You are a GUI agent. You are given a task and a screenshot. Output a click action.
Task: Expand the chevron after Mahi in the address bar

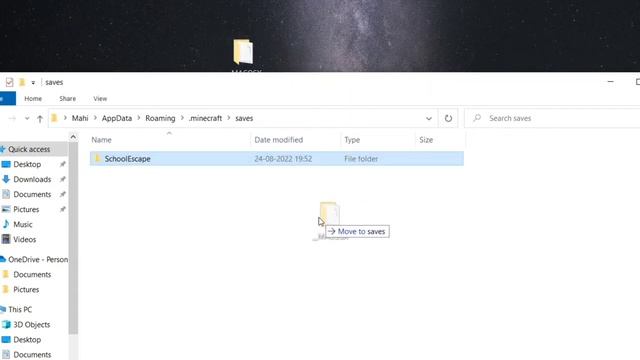(x=95, y=118)
